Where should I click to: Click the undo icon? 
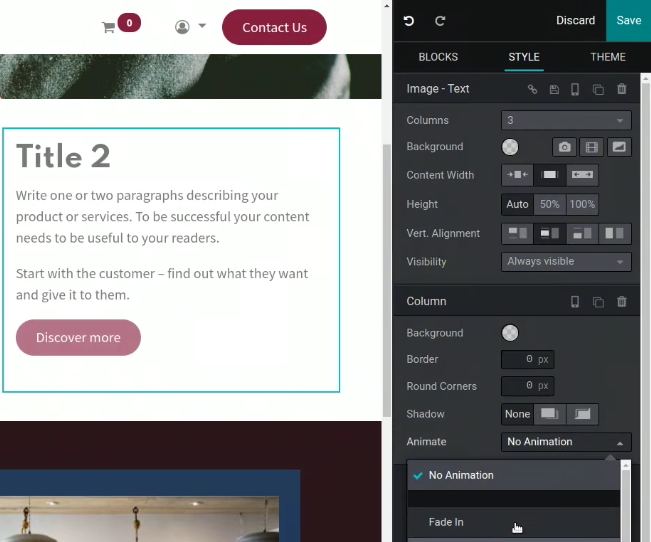pos(409,21)
